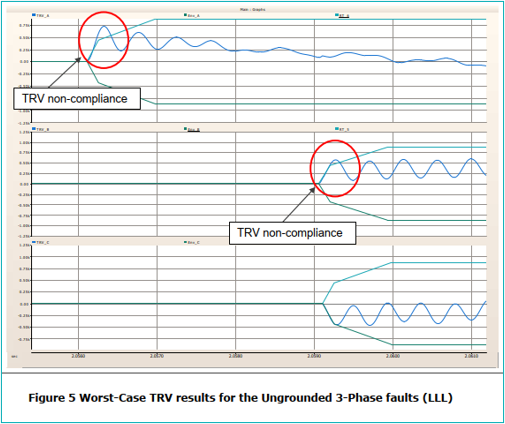Click the 1.00k y-axis label in the TRV_C graph
The width and height of the screenshot is (505, 424).
[x=25, y=257]
